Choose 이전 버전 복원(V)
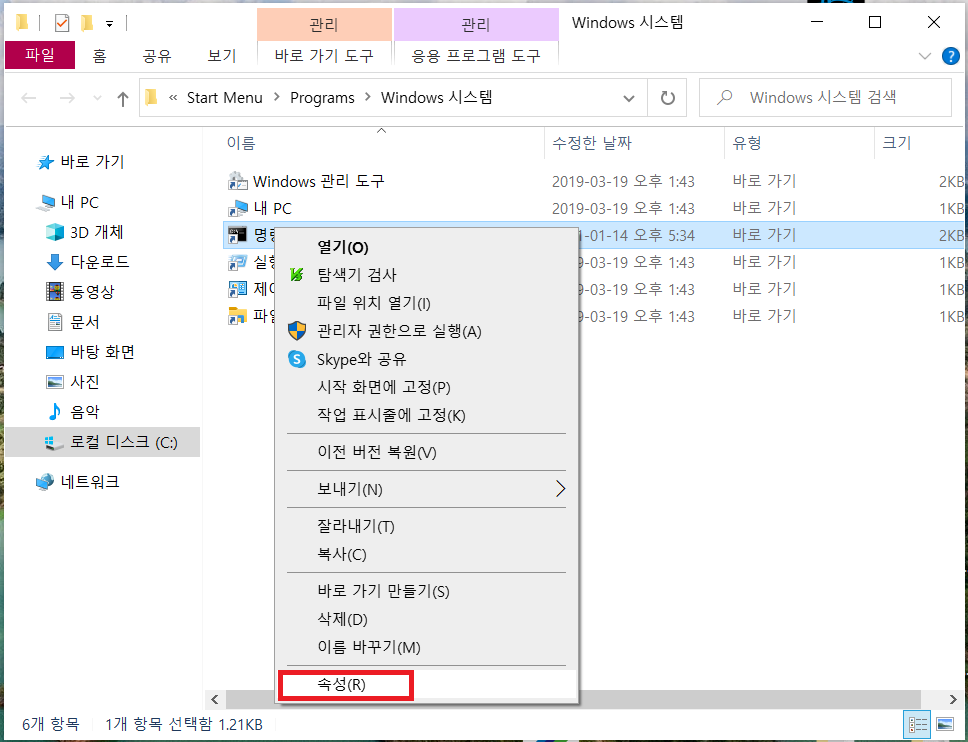968x742 pixels. coord(427,452)
